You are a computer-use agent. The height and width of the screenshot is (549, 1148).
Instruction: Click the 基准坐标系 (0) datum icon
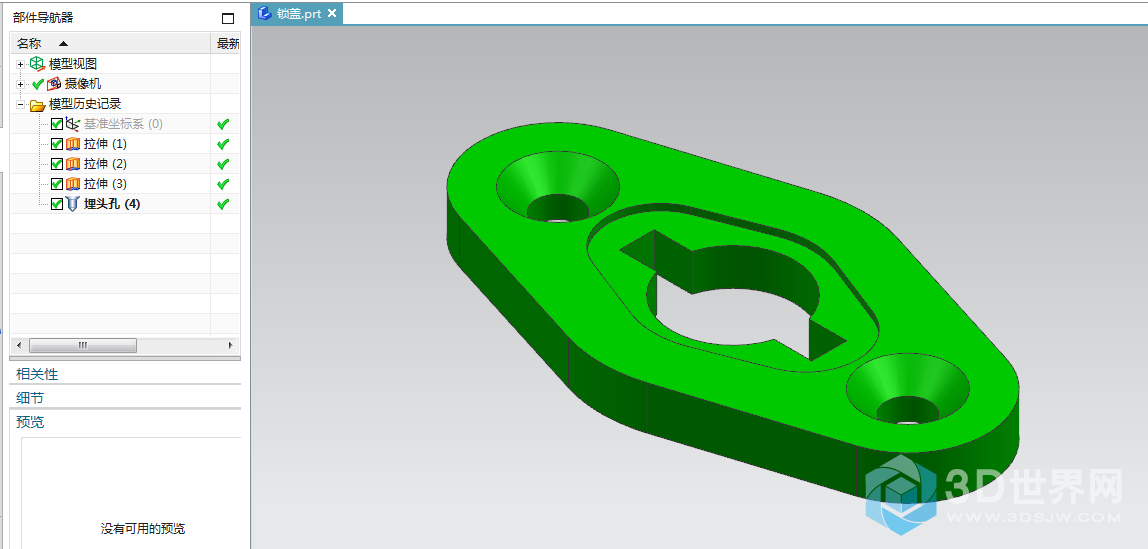[x=72, y=124]
